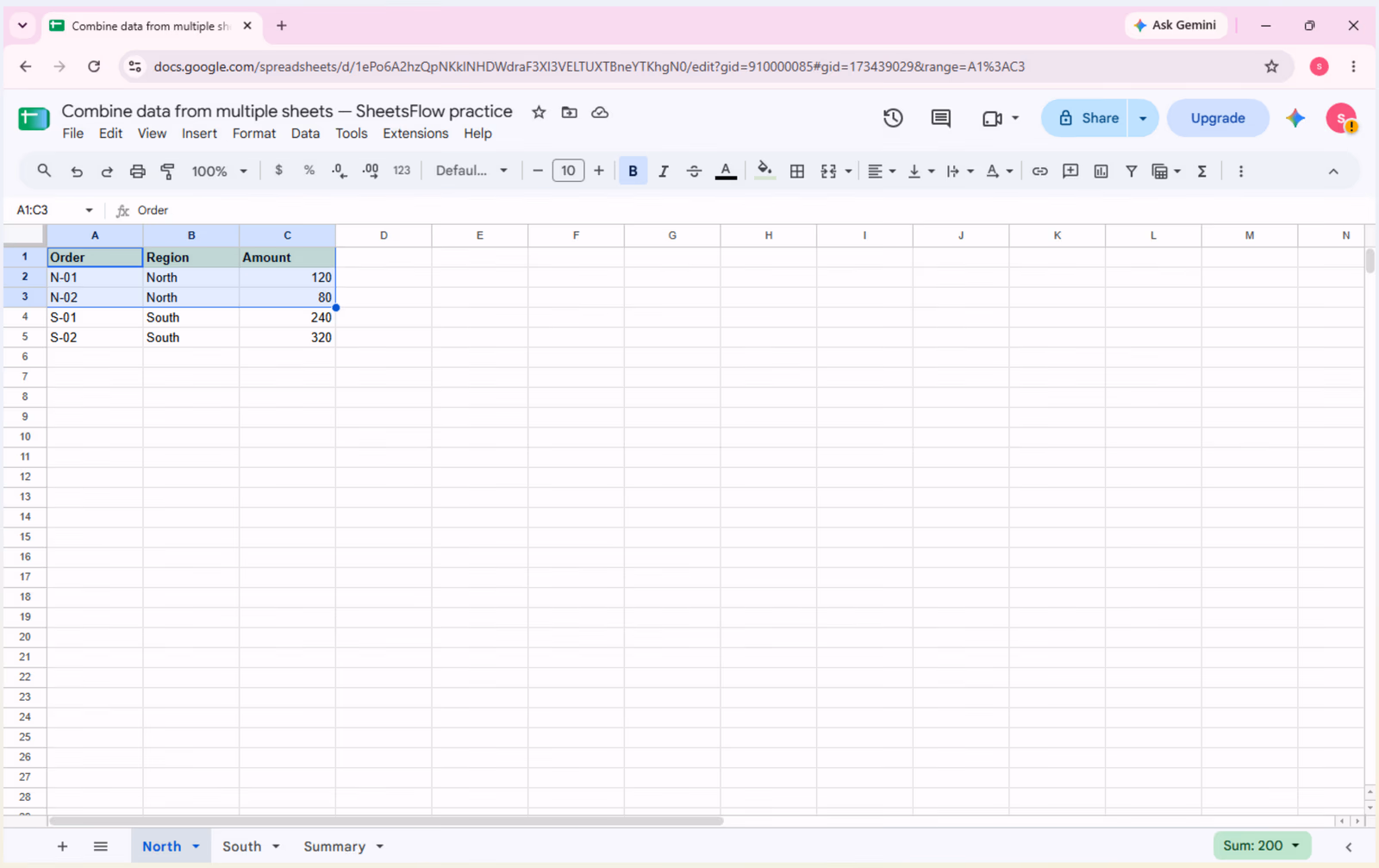Viewport: 1379px width, 868px height.
Task: Open the text color picker
Action: (x=726, y=171)
